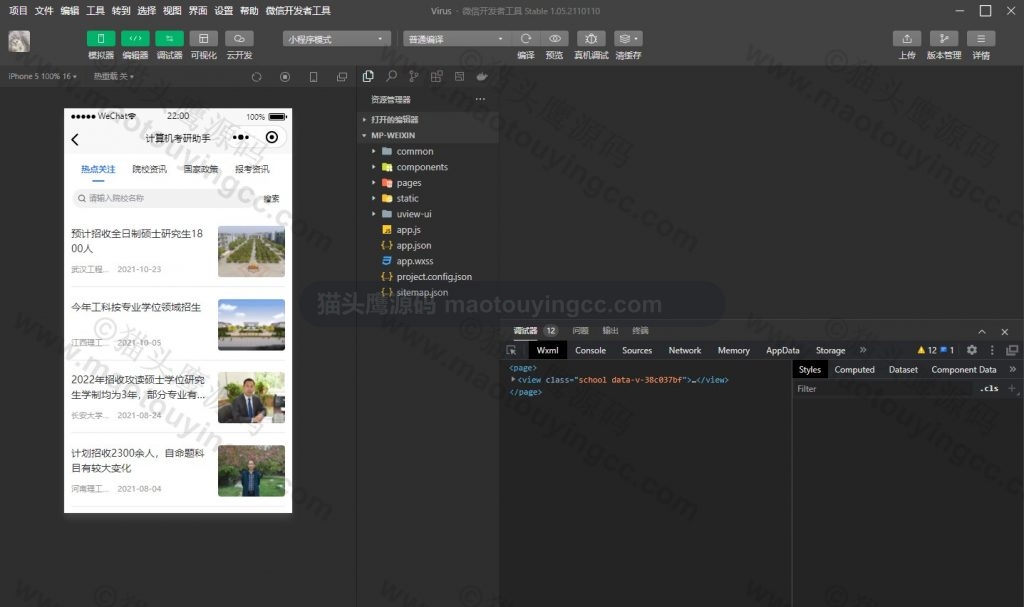Open the 设置 menu
The height and width of the screenshot is (607, 1024).
tap(223, 10)
